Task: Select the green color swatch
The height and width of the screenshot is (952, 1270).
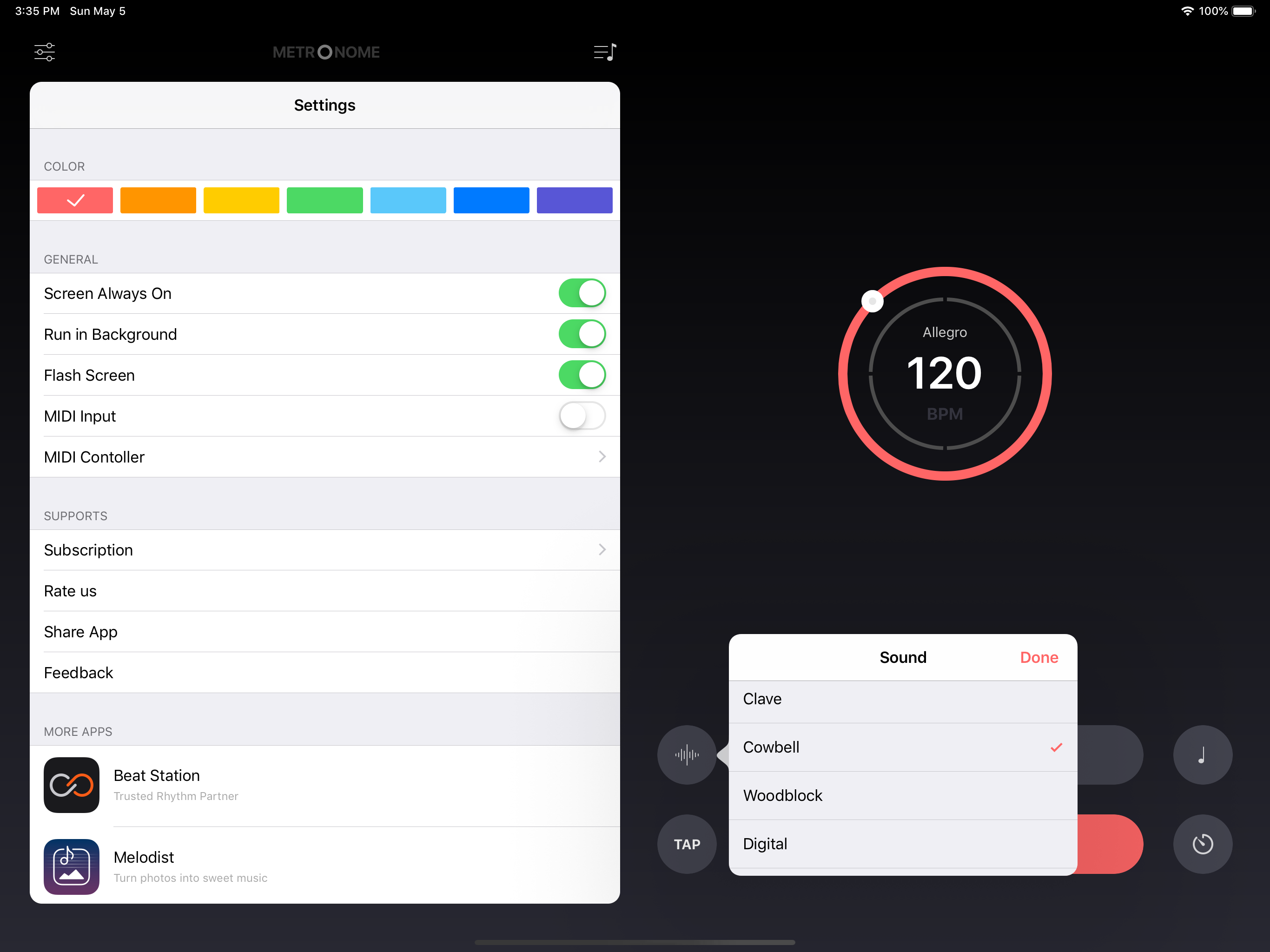Action: click(x=325, y=200)
